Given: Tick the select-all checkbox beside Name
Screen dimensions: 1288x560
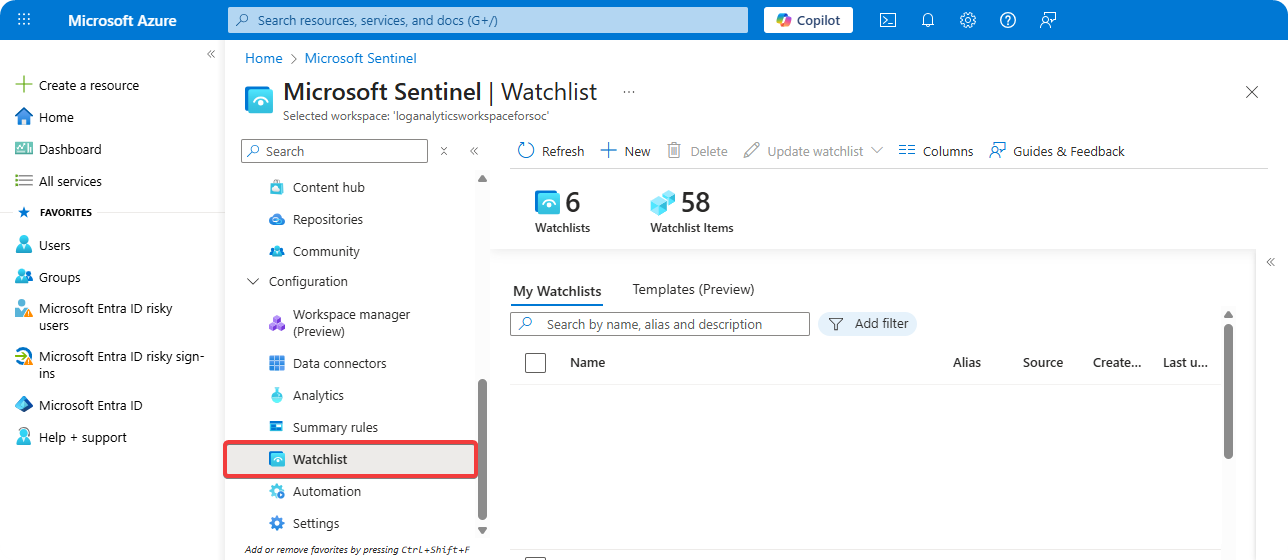Looking at the screenshot, I should [x=536, y=363].
